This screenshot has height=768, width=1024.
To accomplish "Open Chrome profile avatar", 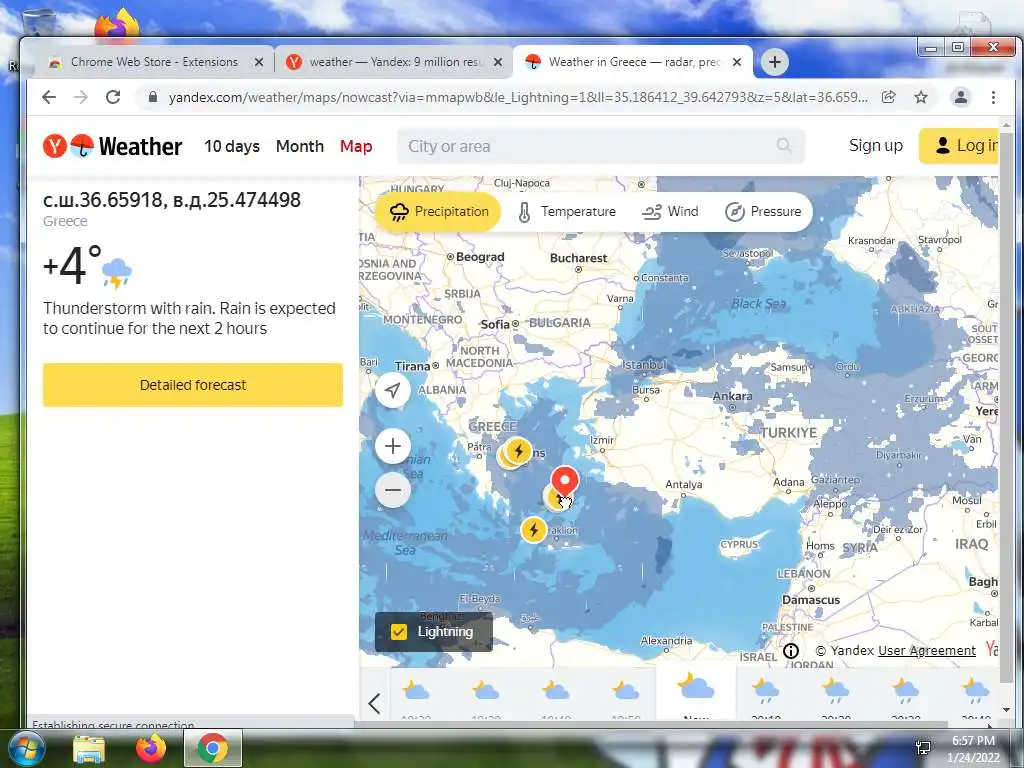I will (961, 97).
